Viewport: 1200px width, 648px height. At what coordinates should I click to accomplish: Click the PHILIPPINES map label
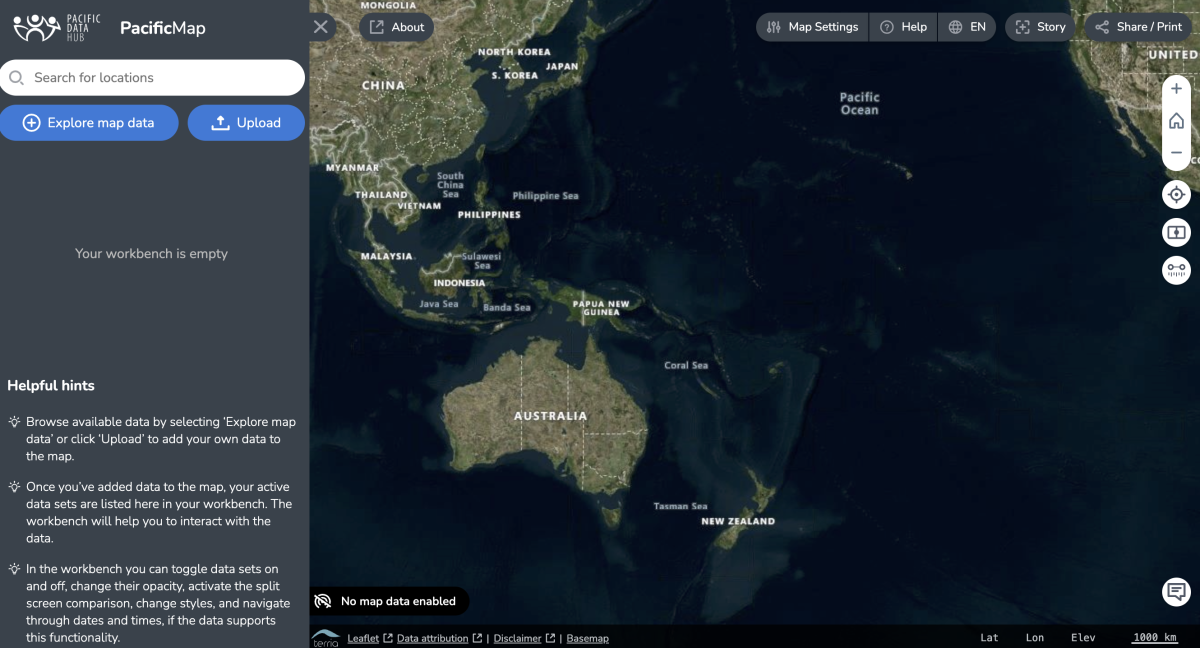pos(489,215)
